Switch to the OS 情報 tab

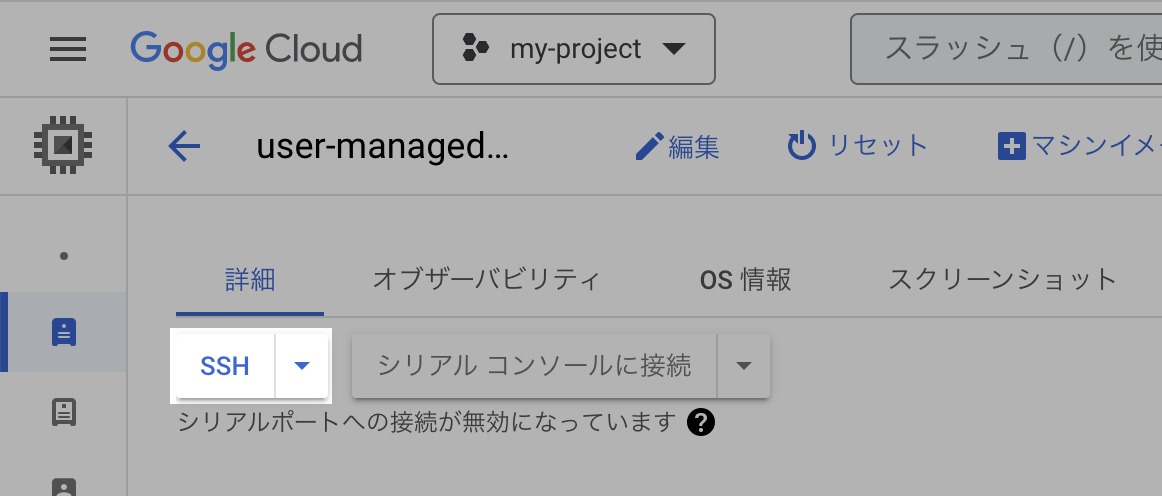click(x=745, y=279)
